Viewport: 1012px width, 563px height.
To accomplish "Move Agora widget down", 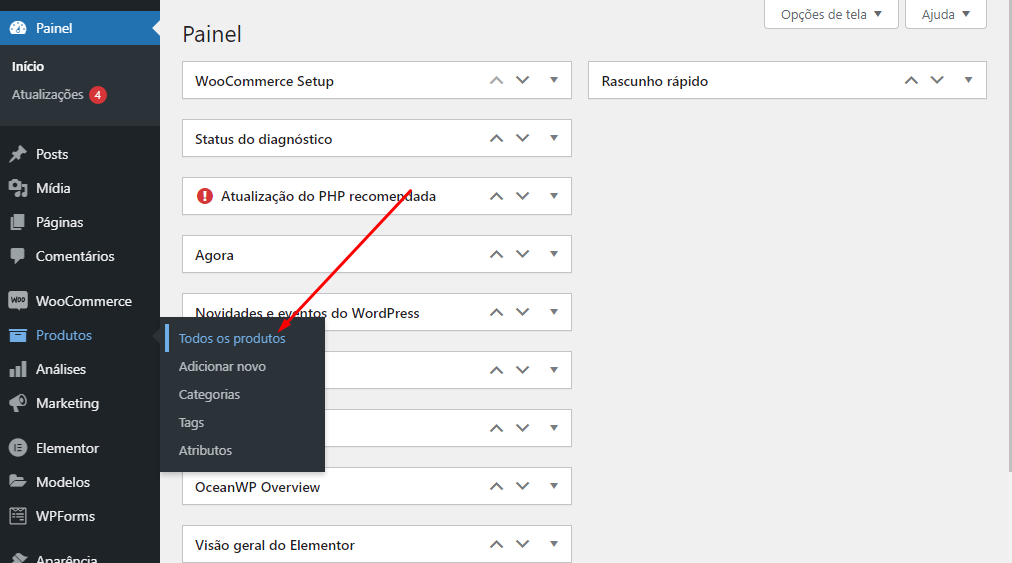I will (x=523, y=254).
